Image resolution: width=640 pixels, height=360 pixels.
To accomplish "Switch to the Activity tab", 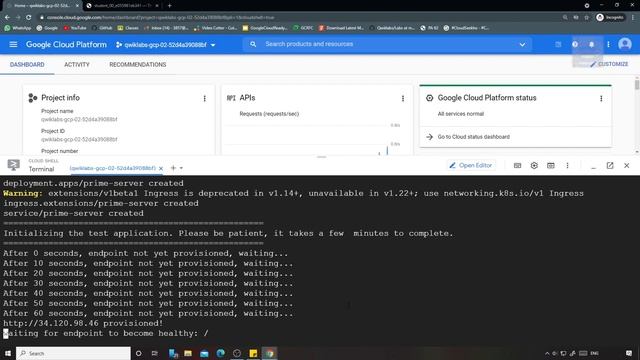I will coord(77,64).
